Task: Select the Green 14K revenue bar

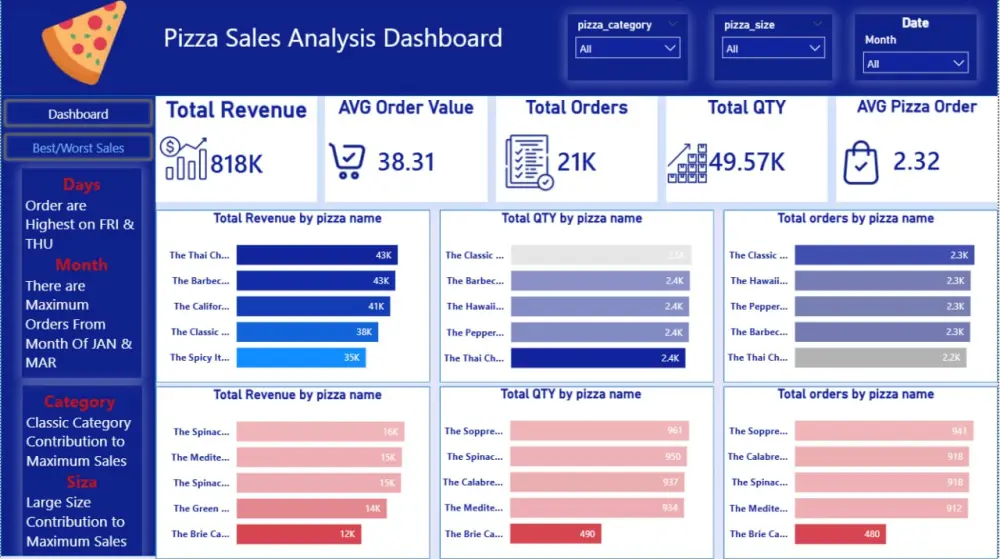Action: pyautogui.click(x=311, y=509)
